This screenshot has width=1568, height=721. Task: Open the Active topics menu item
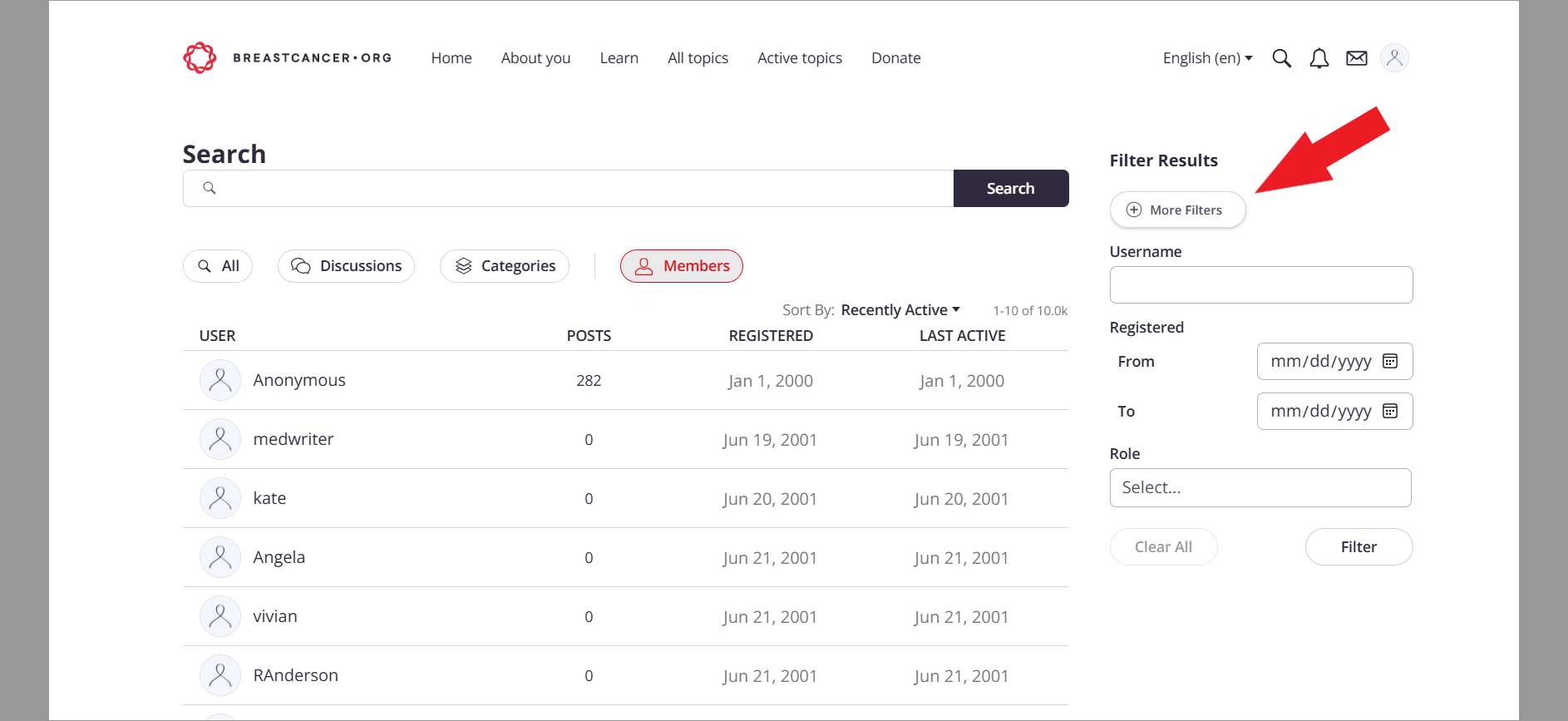click(800, 58)
